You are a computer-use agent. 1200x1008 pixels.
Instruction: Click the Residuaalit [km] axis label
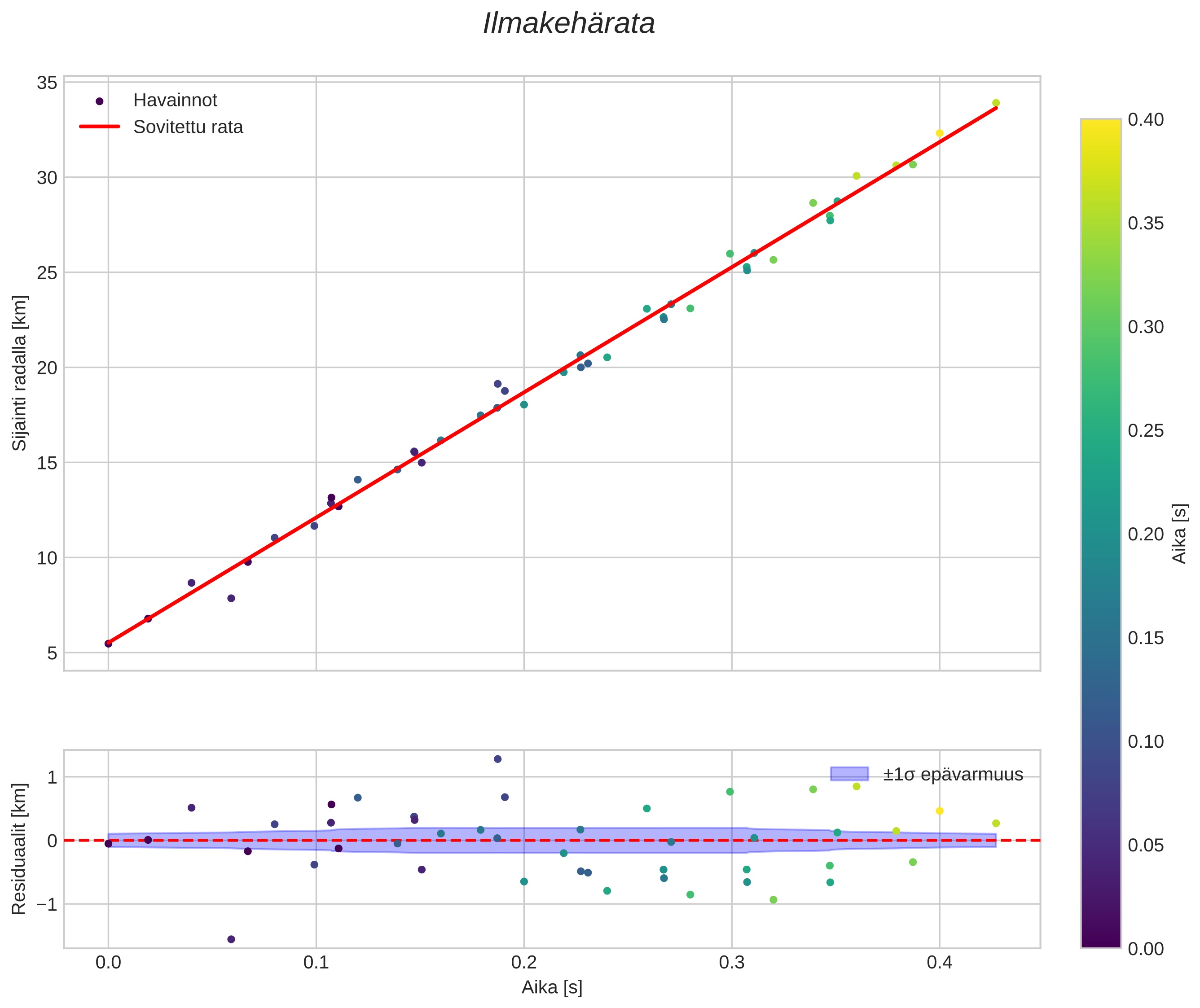(19, 849)
